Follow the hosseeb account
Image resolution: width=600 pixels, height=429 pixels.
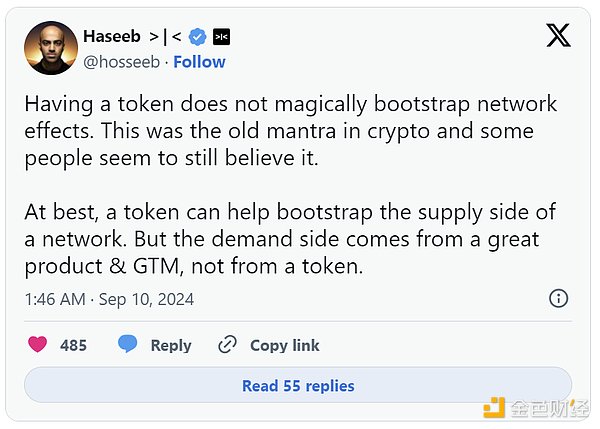(x=199, y=61)
